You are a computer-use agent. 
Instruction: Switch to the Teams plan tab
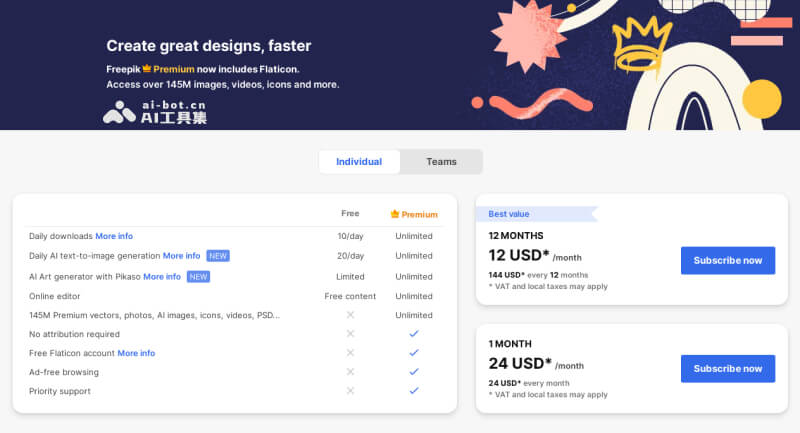(441, 162)
